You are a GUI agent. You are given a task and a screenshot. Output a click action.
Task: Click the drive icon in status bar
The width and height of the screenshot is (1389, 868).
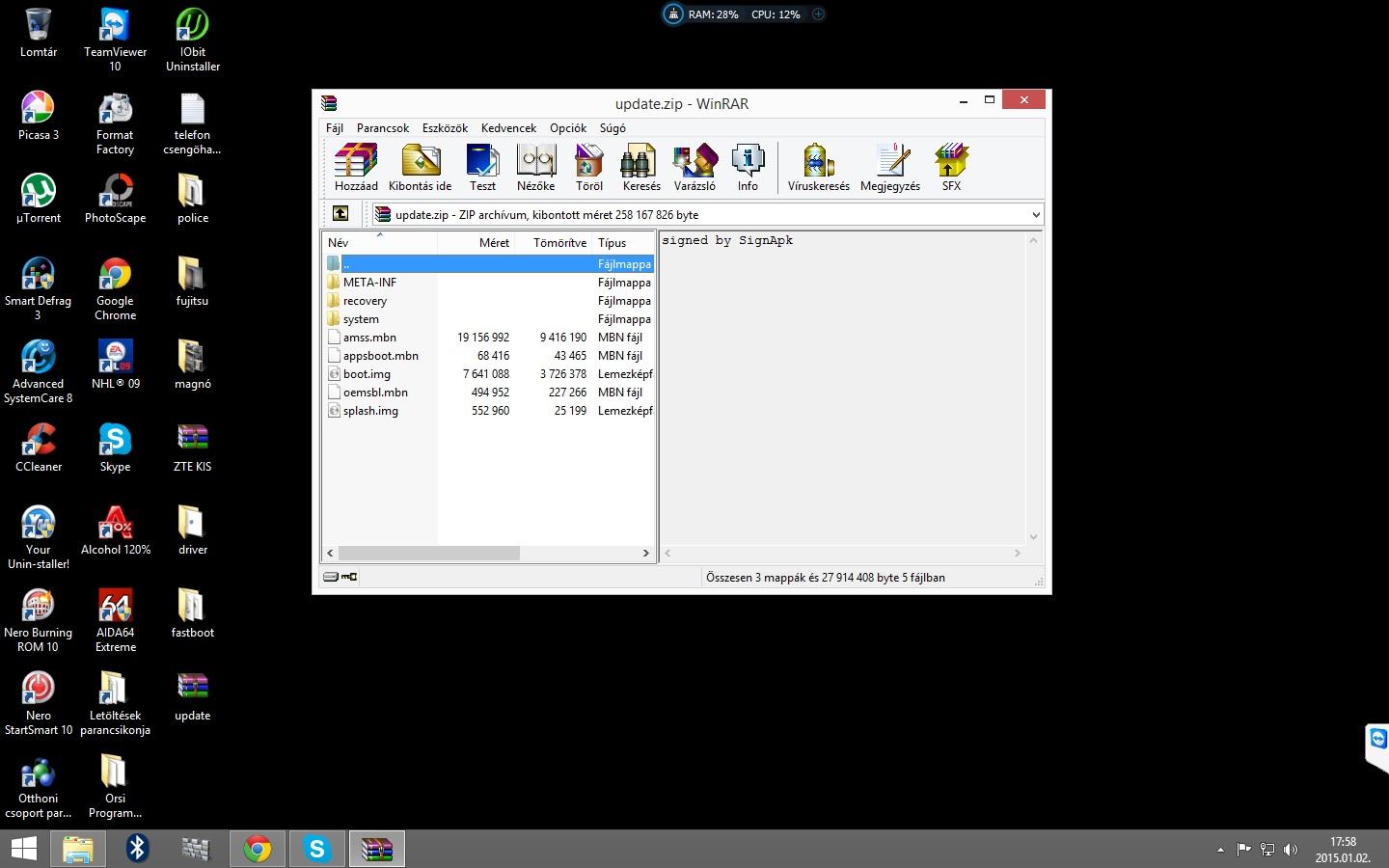(331, 577)
